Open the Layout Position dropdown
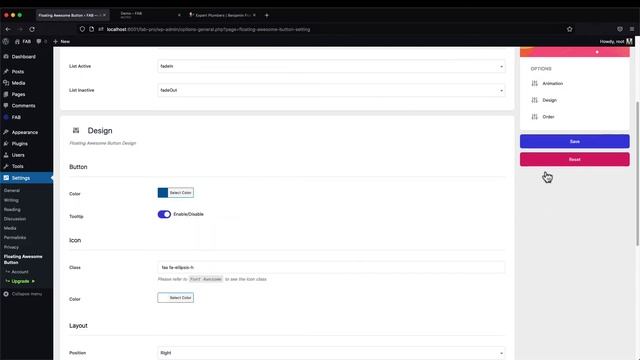This screenshot has height=360, width=640. pos(331,353)
